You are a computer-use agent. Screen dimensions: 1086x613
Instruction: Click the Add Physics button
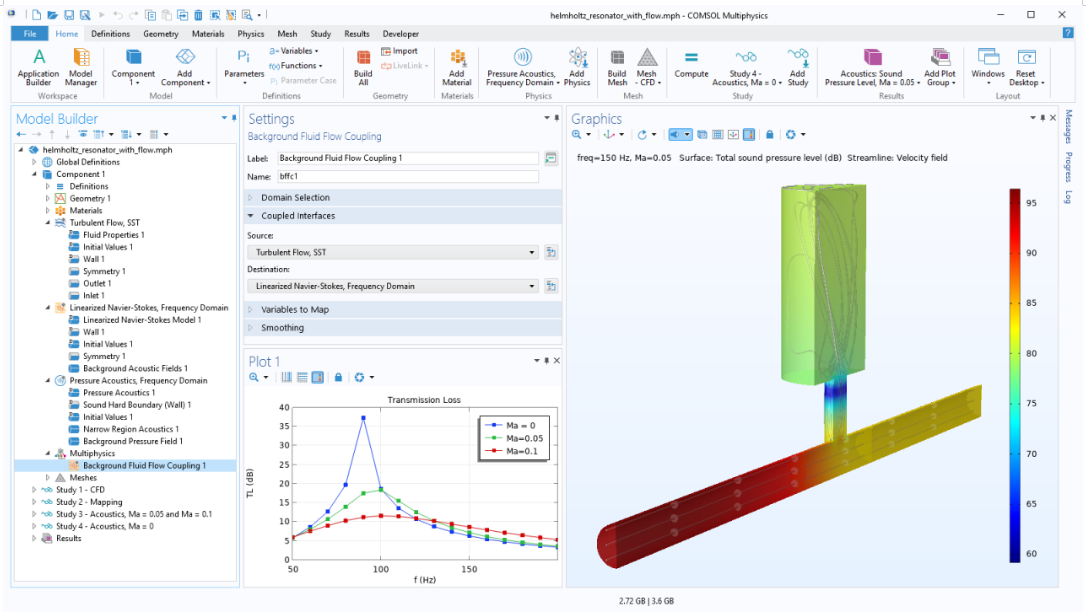click(x=577, y=66)
